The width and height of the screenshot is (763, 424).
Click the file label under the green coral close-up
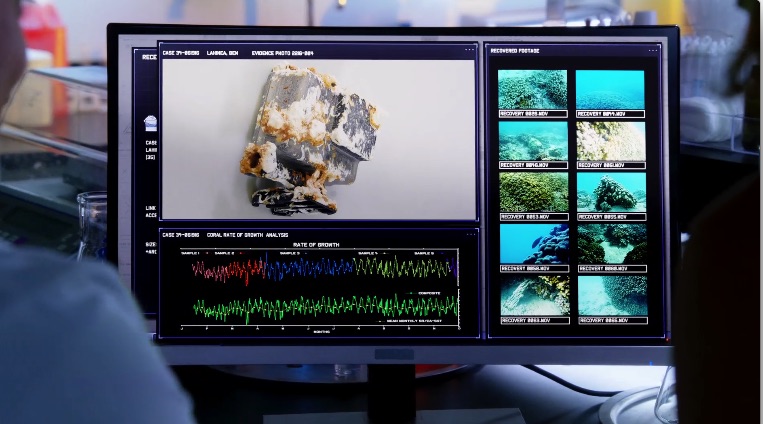tap(534, 217)
